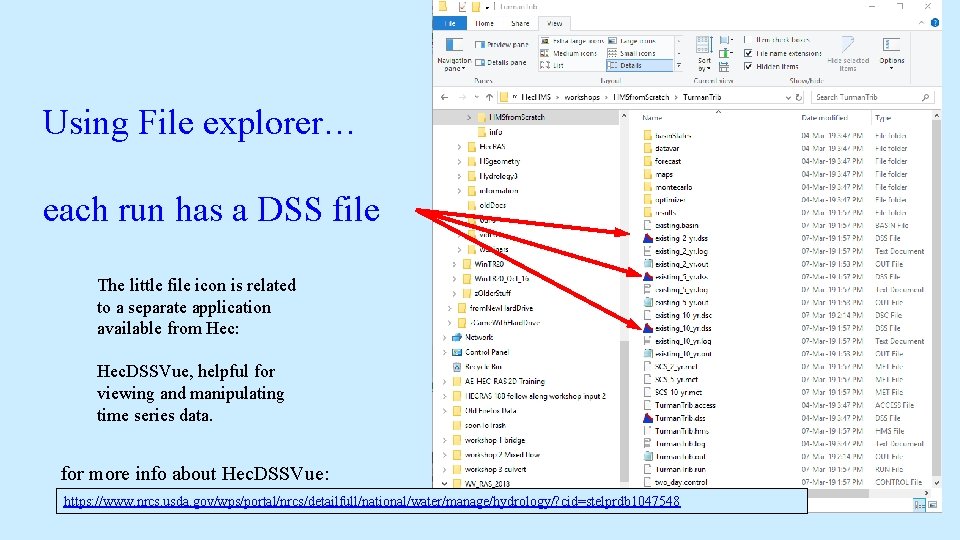Expand the HecRAS tree folder
960x540 pixels.
click(x=459, y=147)
